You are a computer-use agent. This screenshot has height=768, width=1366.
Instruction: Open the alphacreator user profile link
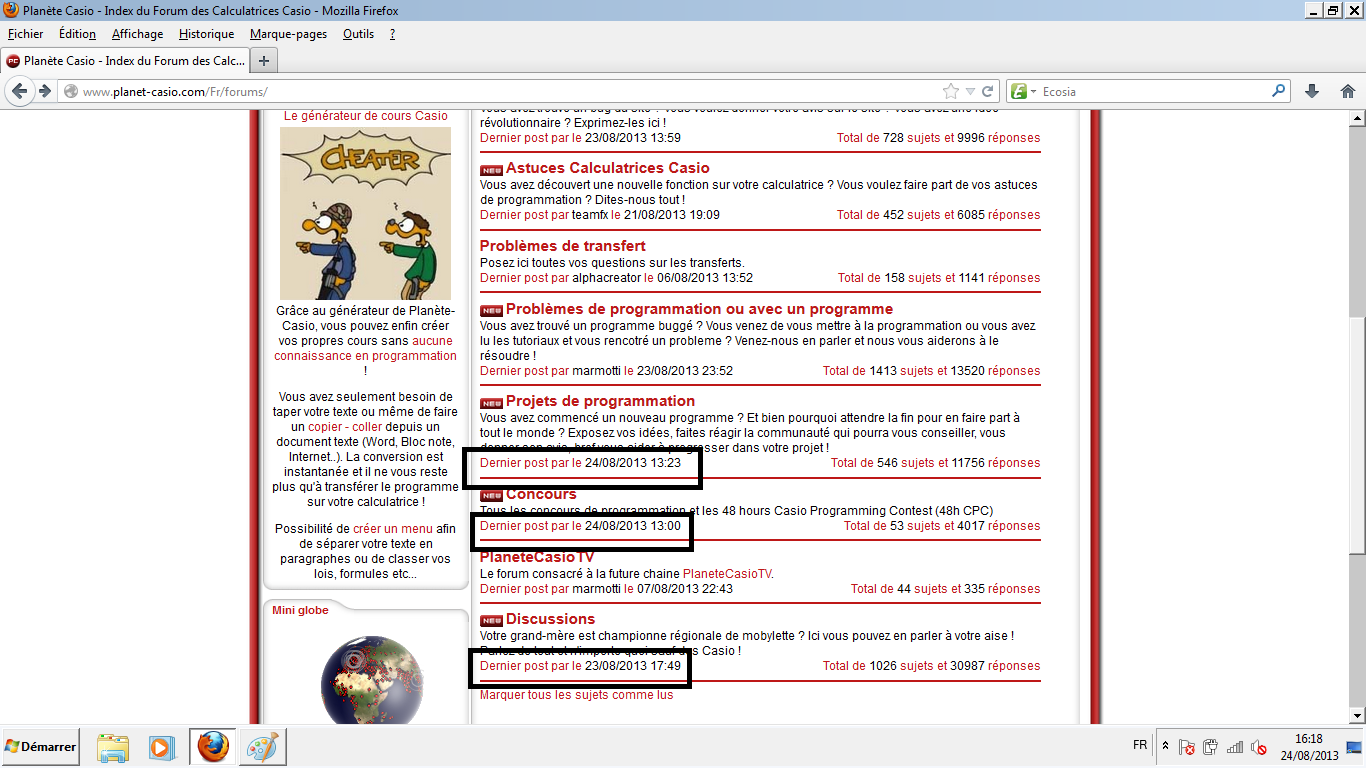(606, 278)
